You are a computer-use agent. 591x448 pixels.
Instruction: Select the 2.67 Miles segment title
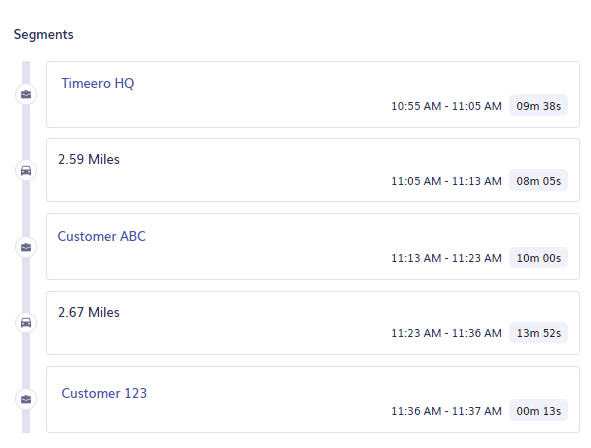89,312
